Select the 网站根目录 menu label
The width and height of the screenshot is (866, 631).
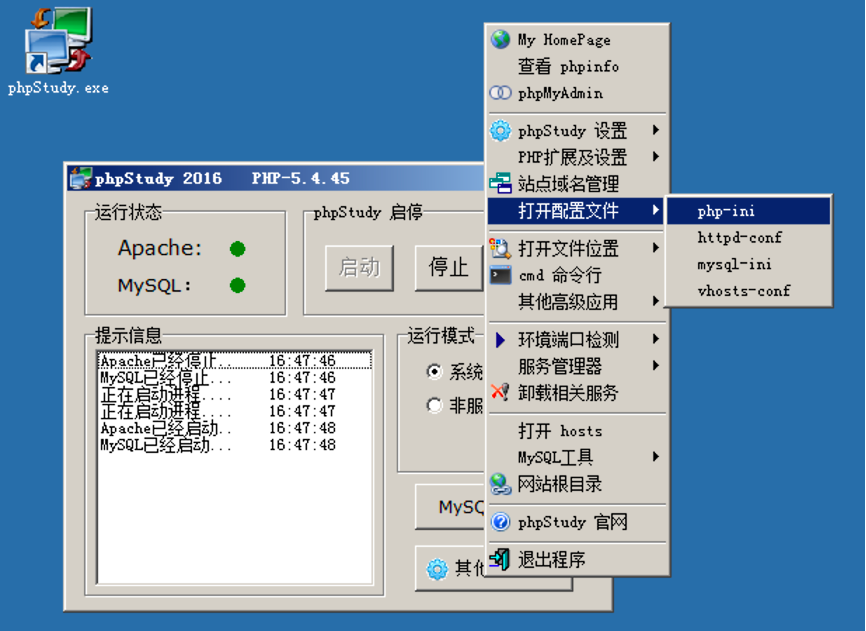(x=559, y=484)
